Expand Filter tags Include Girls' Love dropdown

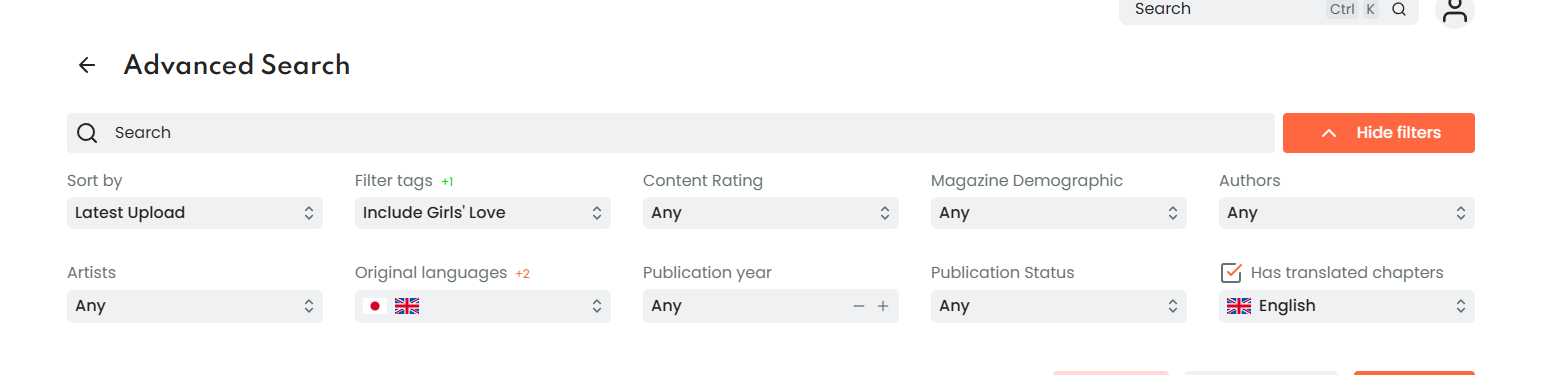coord(483,213)
